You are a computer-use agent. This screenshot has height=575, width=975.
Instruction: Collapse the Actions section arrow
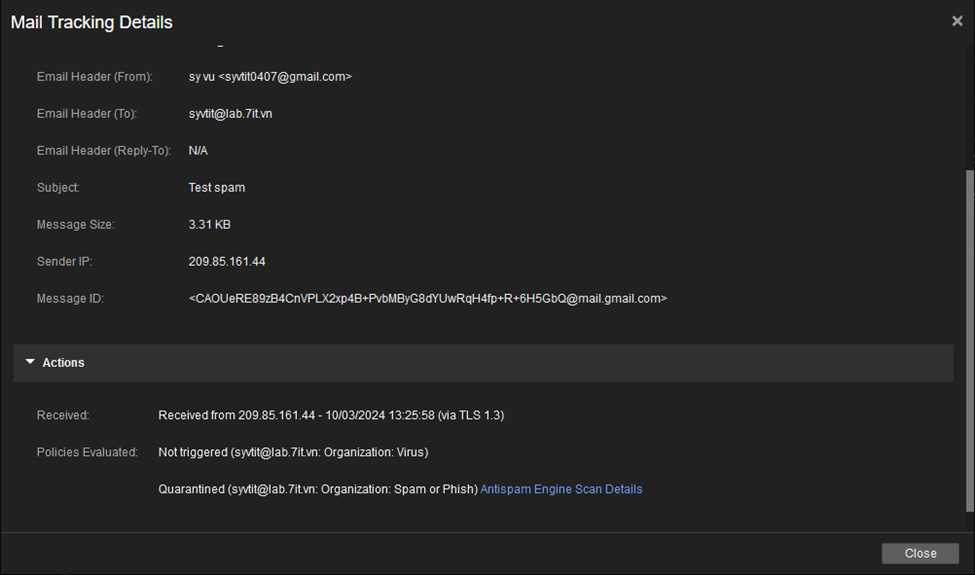point(30,362)
